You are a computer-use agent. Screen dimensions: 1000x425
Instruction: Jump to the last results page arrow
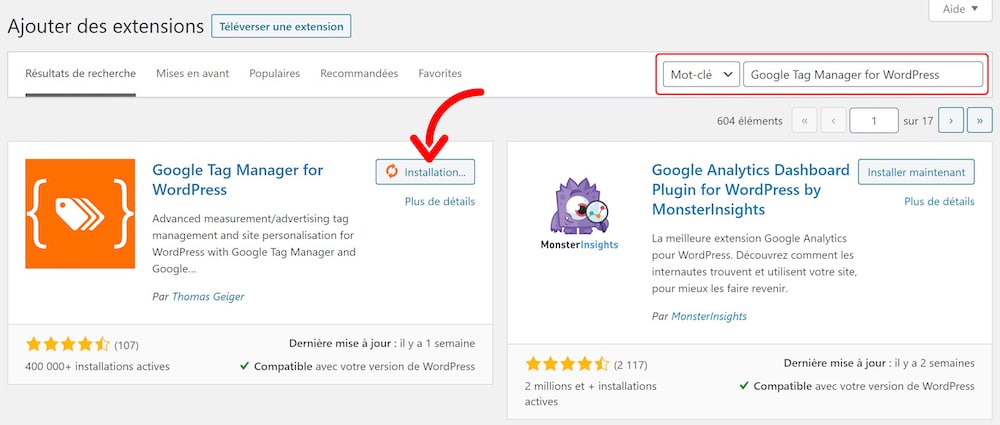coord(979,121)
